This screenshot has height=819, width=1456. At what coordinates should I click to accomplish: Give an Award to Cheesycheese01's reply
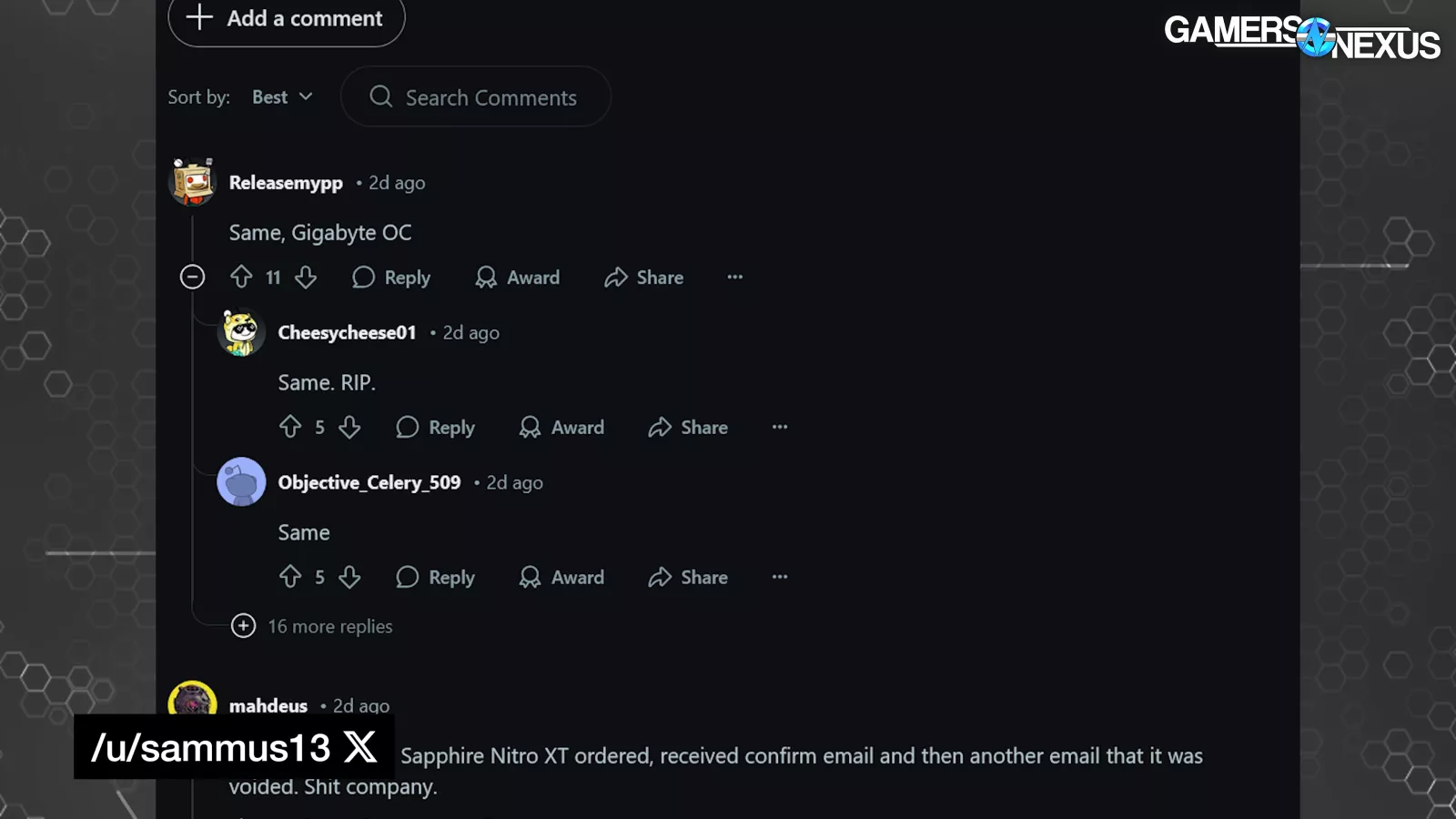click(561, 427)
